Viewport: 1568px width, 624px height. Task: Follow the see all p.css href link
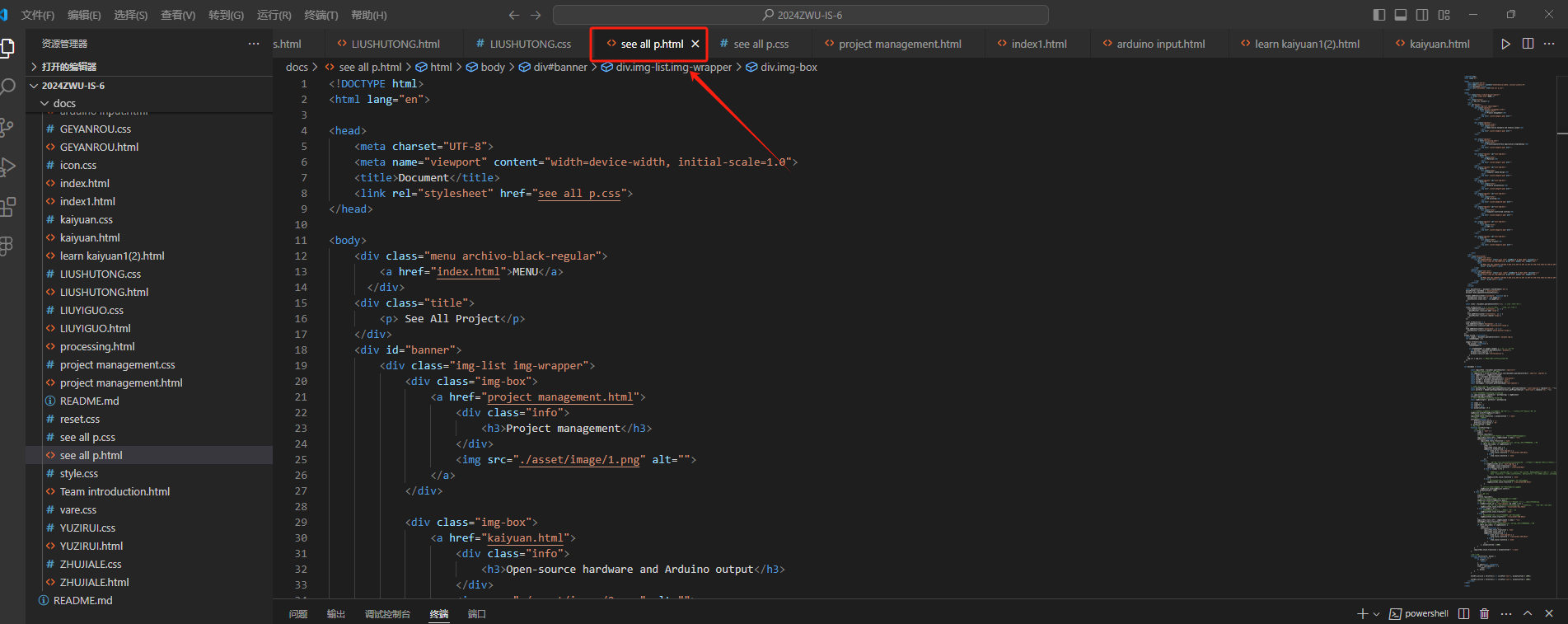click(x=579, y=194)
